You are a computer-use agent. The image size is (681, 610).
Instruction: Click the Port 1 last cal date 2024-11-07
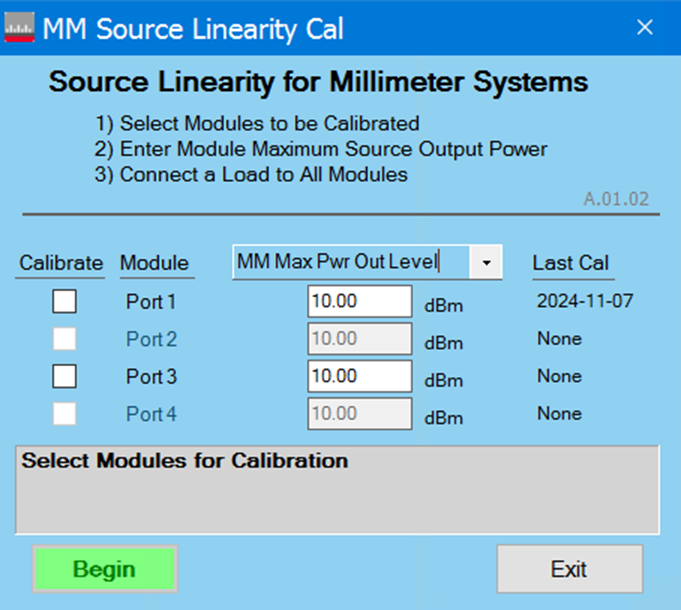click(584, 301)
